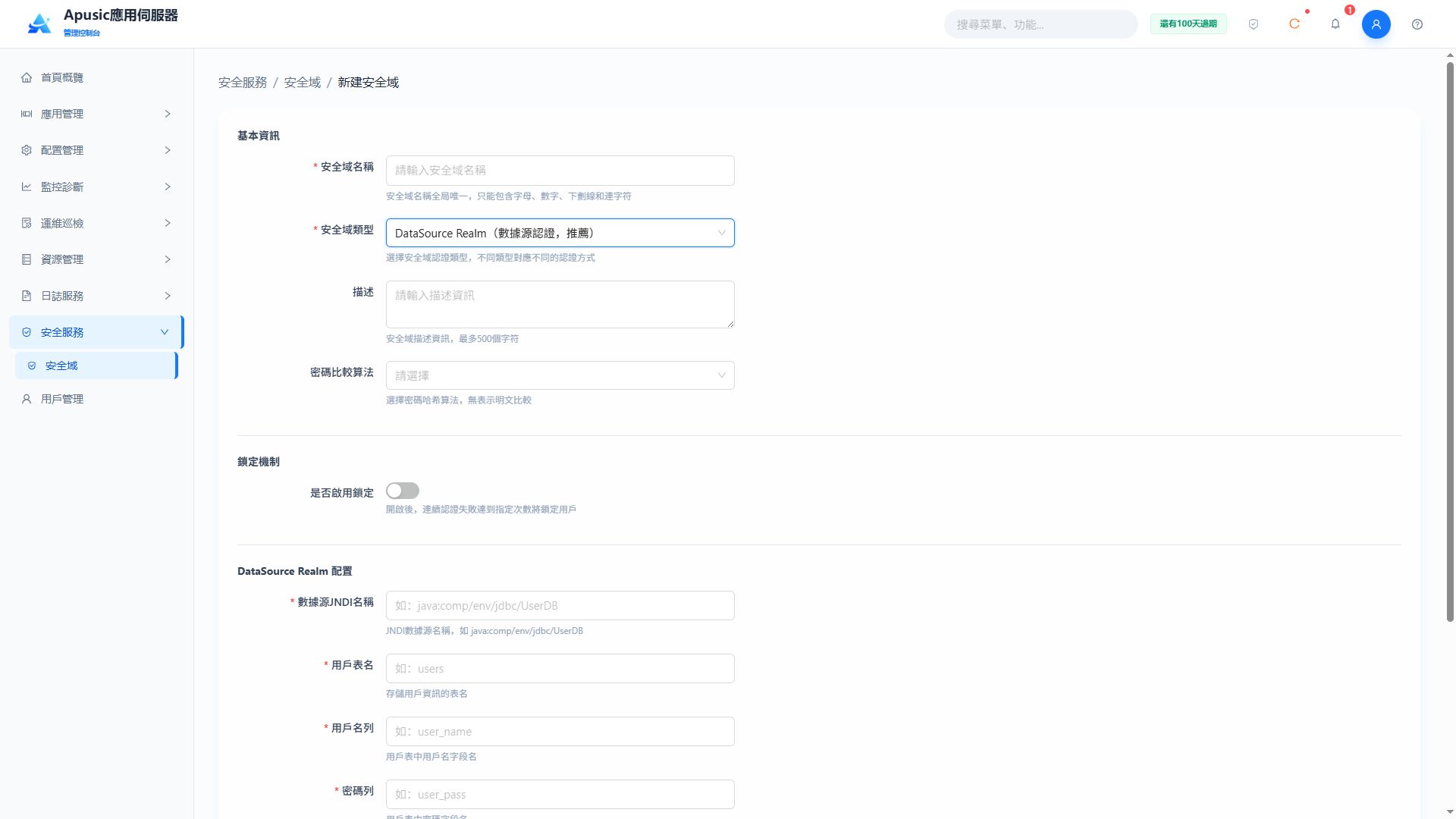Screen dimensions: 1456x819
Task: Click the shield icon beside 安全服務
Action: (27, 332)
